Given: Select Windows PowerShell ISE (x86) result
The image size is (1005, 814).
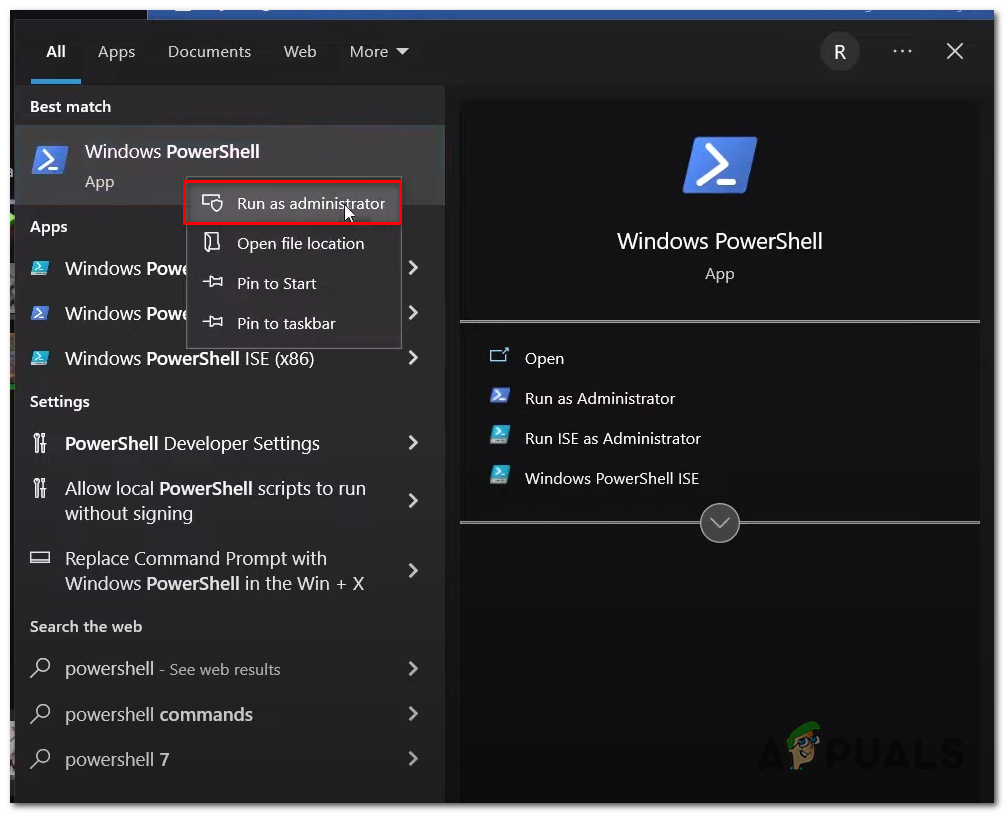Looking at the screenshot, I should [229, 358].
